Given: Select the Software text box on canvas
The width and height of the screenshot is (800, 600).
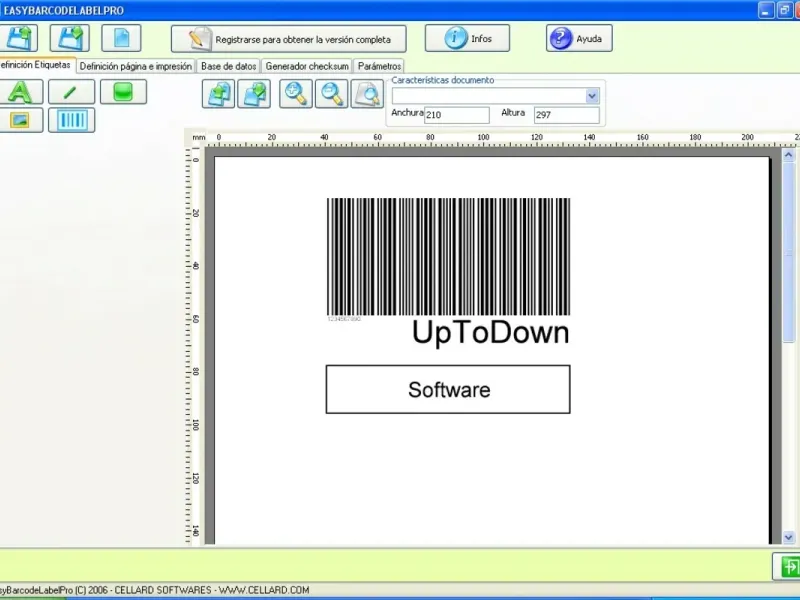Looking at the screenshot, I should [448, 389].
